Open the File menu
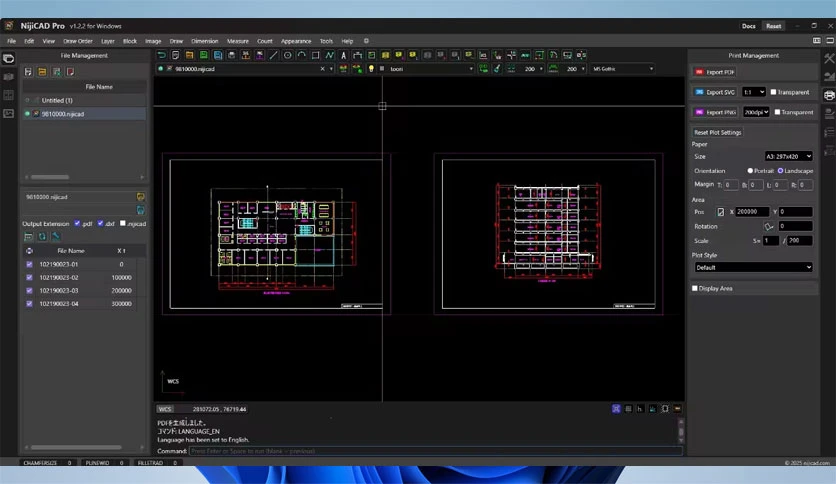Viewport: 836px width, 484px height. tap(11, 41)
